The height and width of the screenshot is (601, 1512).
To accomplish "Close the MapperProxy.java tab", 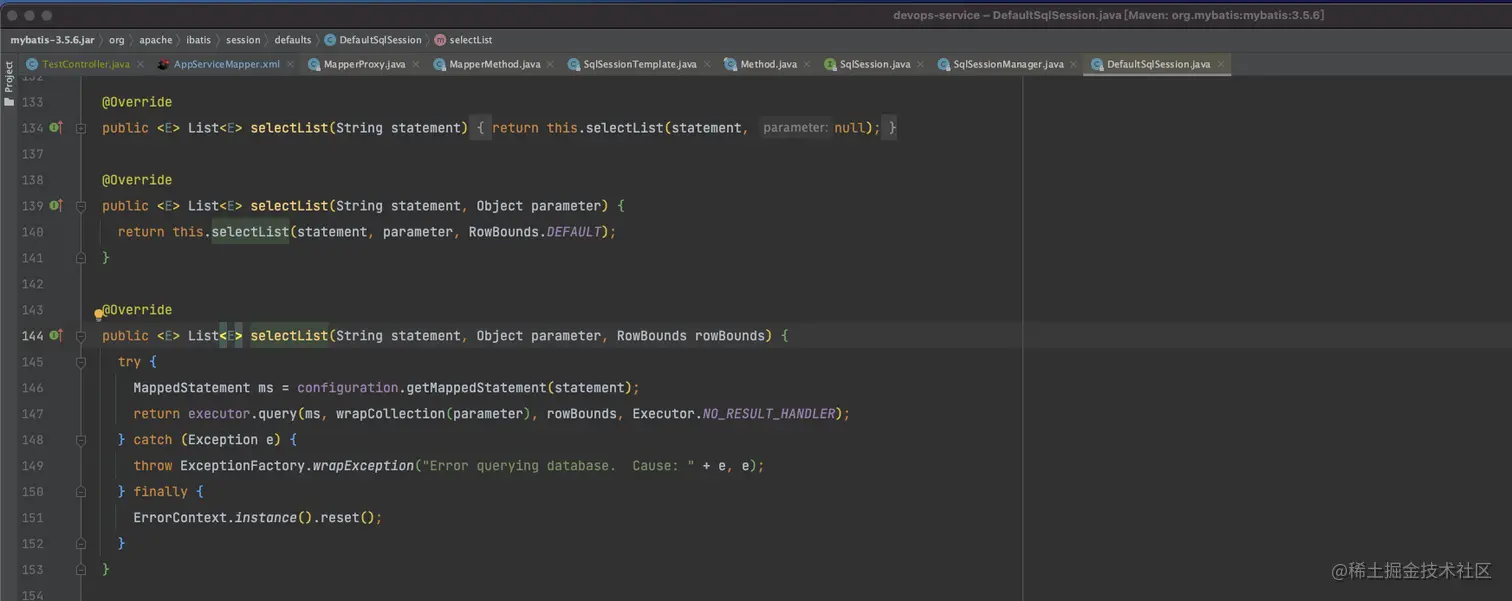I will point(415,64).
